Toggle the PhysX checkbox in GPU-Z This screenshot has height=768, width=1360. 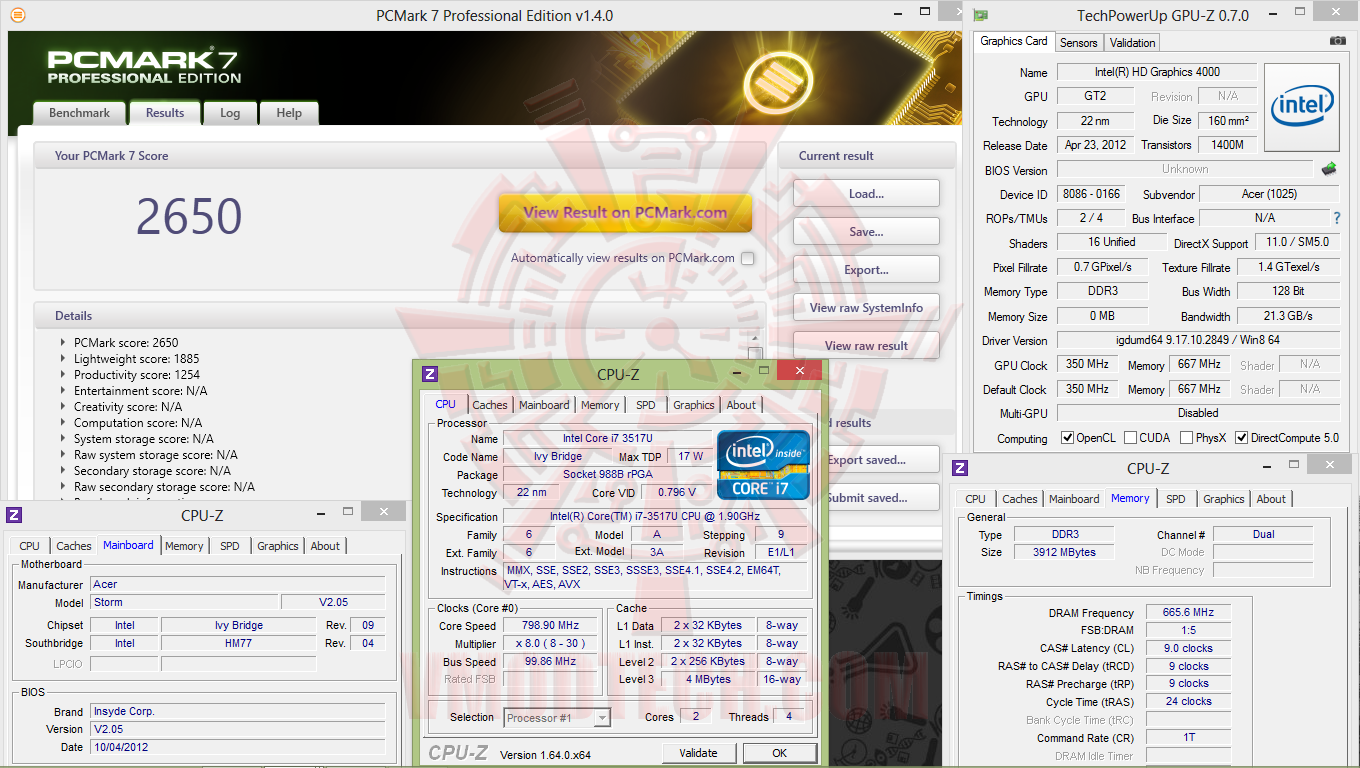pos(1186,438)
